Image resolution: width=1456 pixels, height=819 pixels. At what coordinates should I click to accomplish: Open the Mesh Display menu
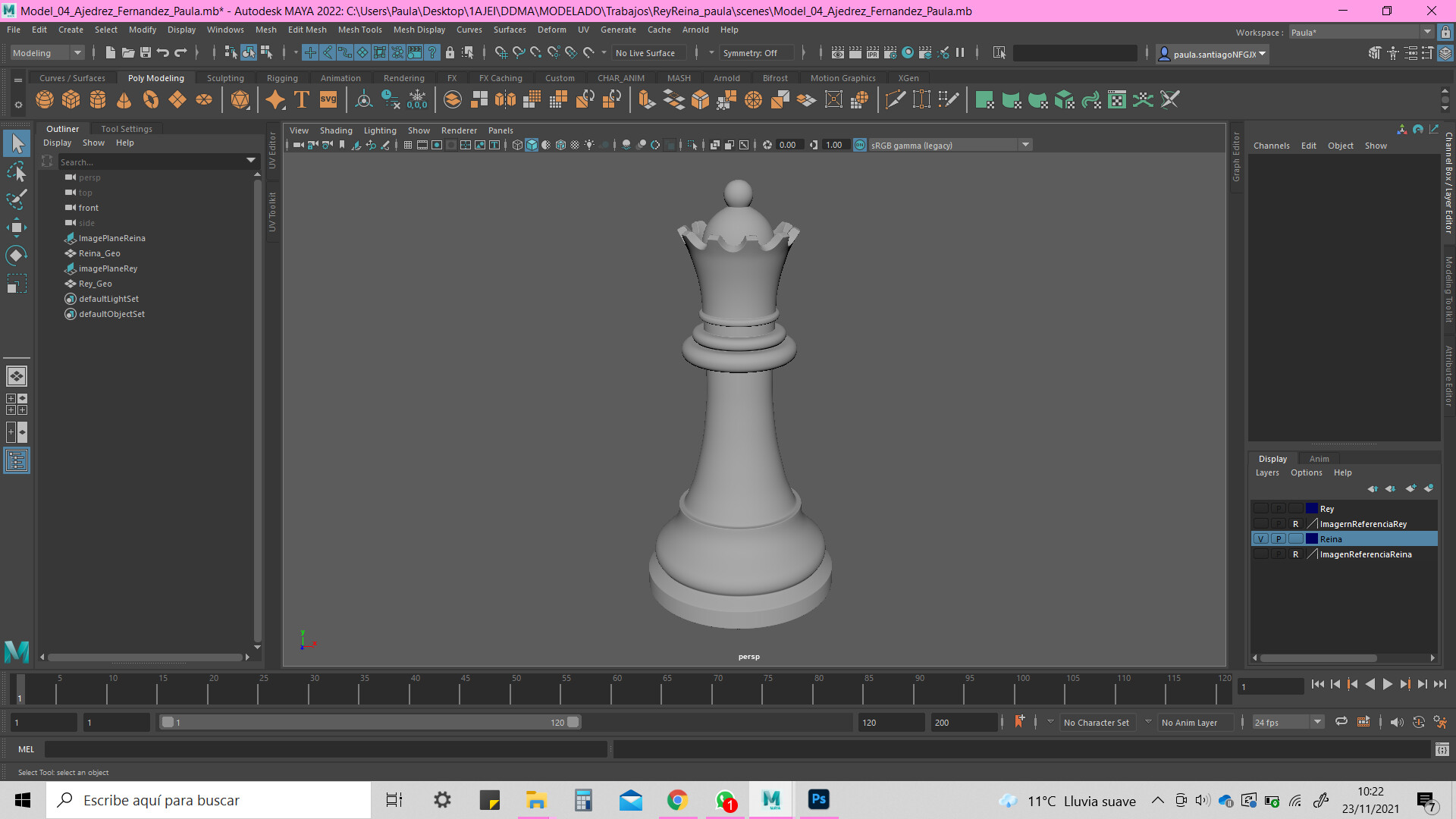(x=419, y=30)
